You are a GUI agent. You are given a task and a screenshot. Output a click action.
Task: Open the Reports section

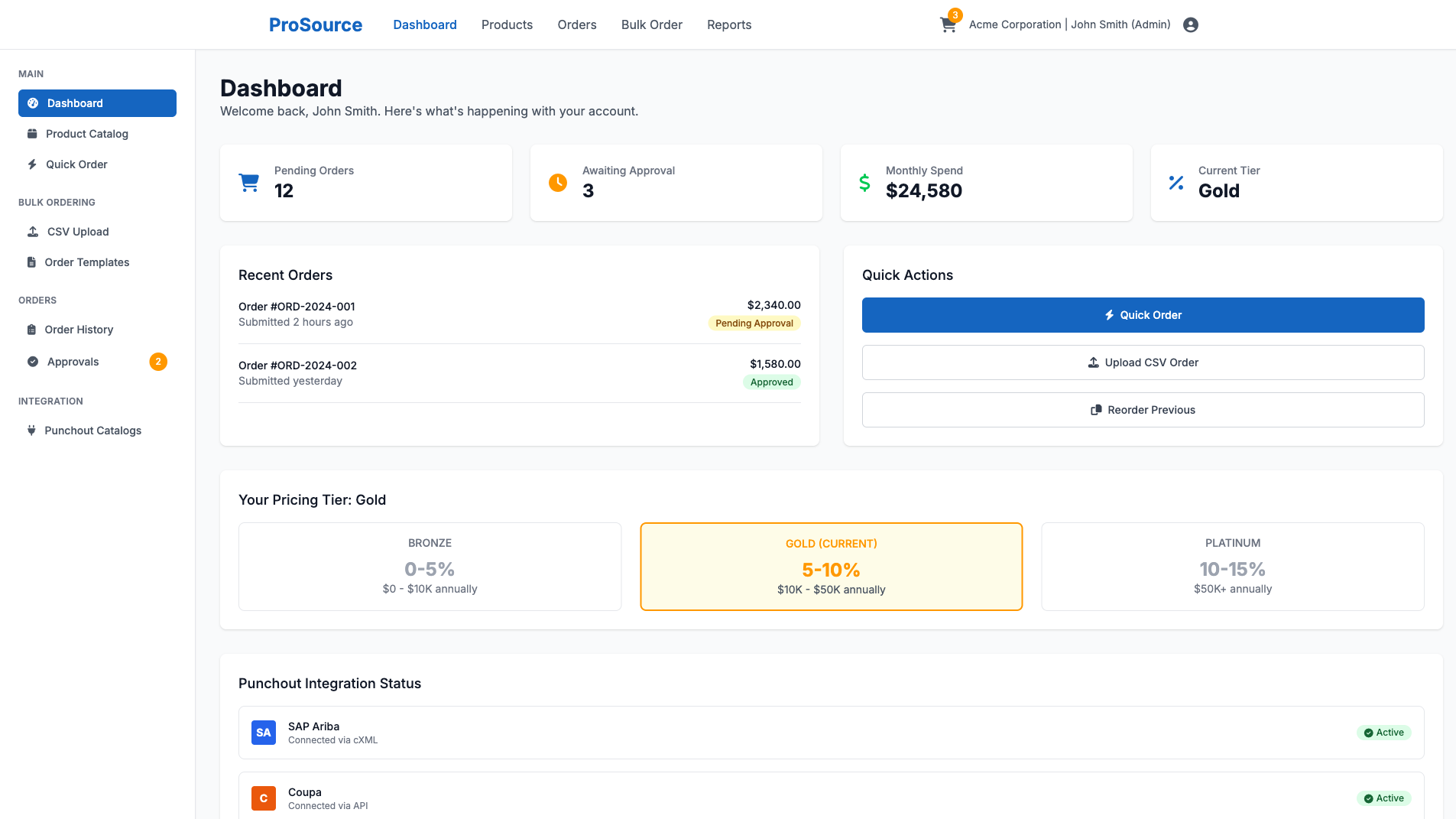pyautogui.click(x=728, y=24)
